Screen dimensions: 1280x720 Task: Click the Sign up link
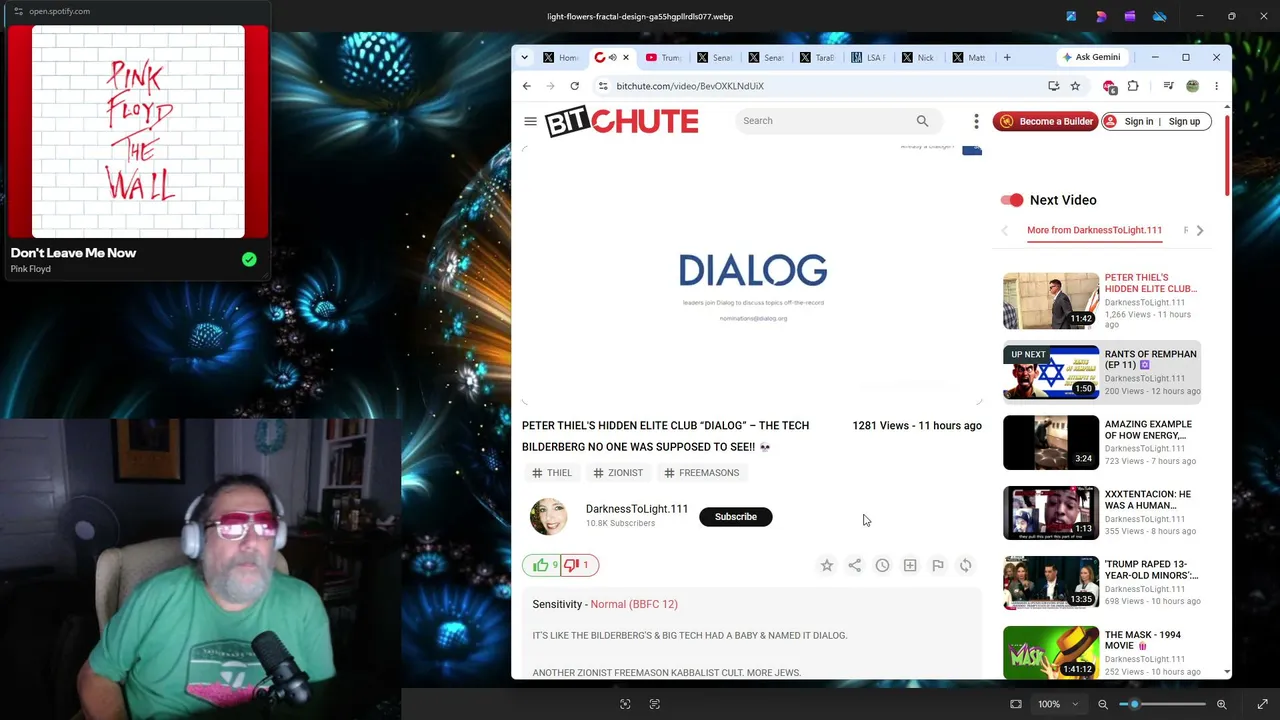[x=1184, y=121]
